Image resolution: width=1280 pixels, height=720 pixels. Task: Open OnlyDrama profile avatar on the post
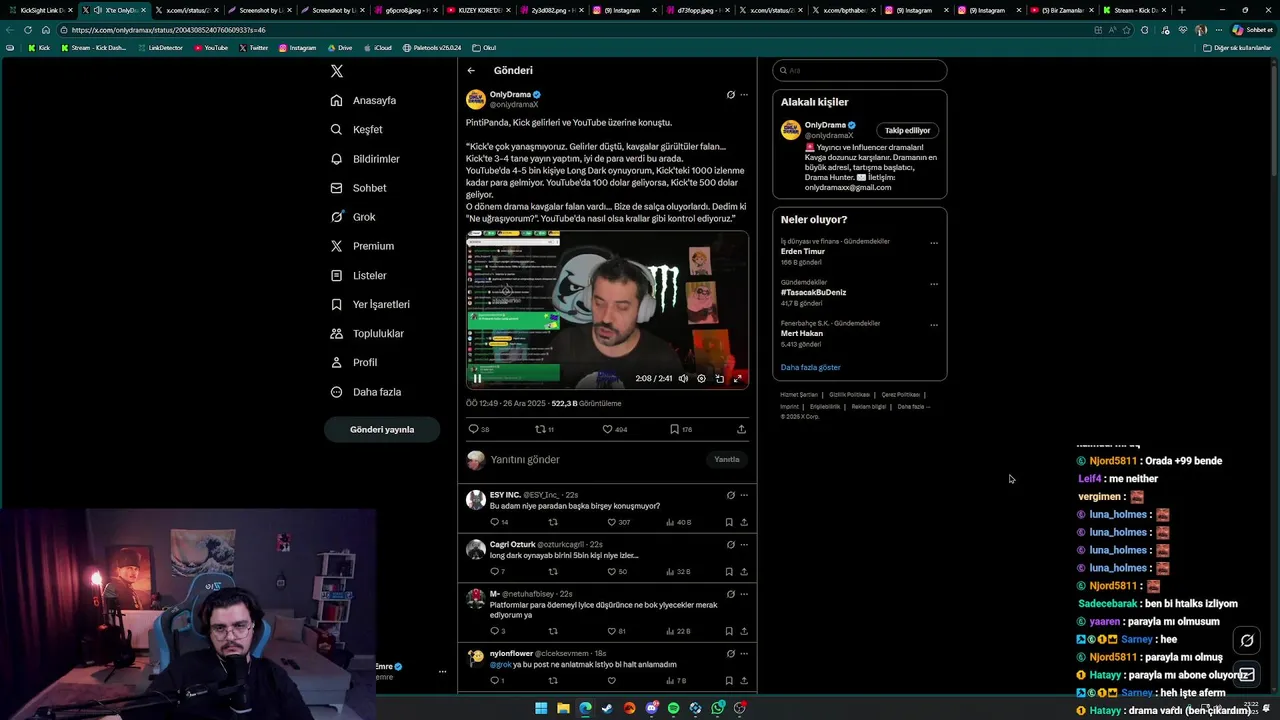tap(476, 99)
